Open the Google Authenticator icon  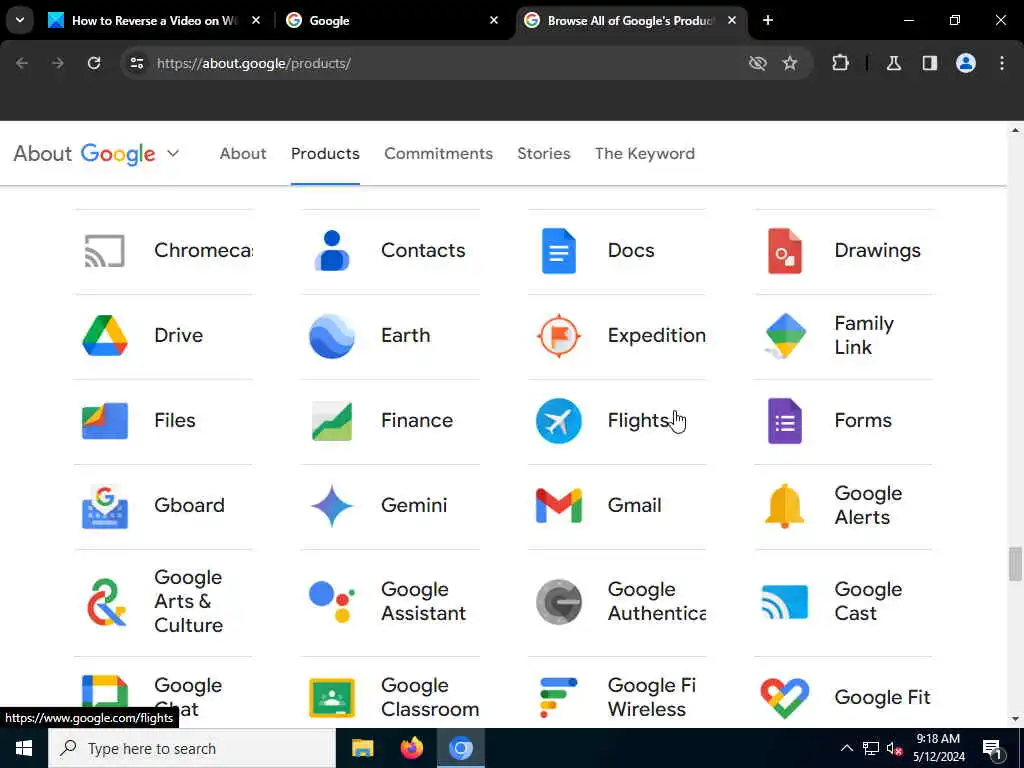coord(559,602)
